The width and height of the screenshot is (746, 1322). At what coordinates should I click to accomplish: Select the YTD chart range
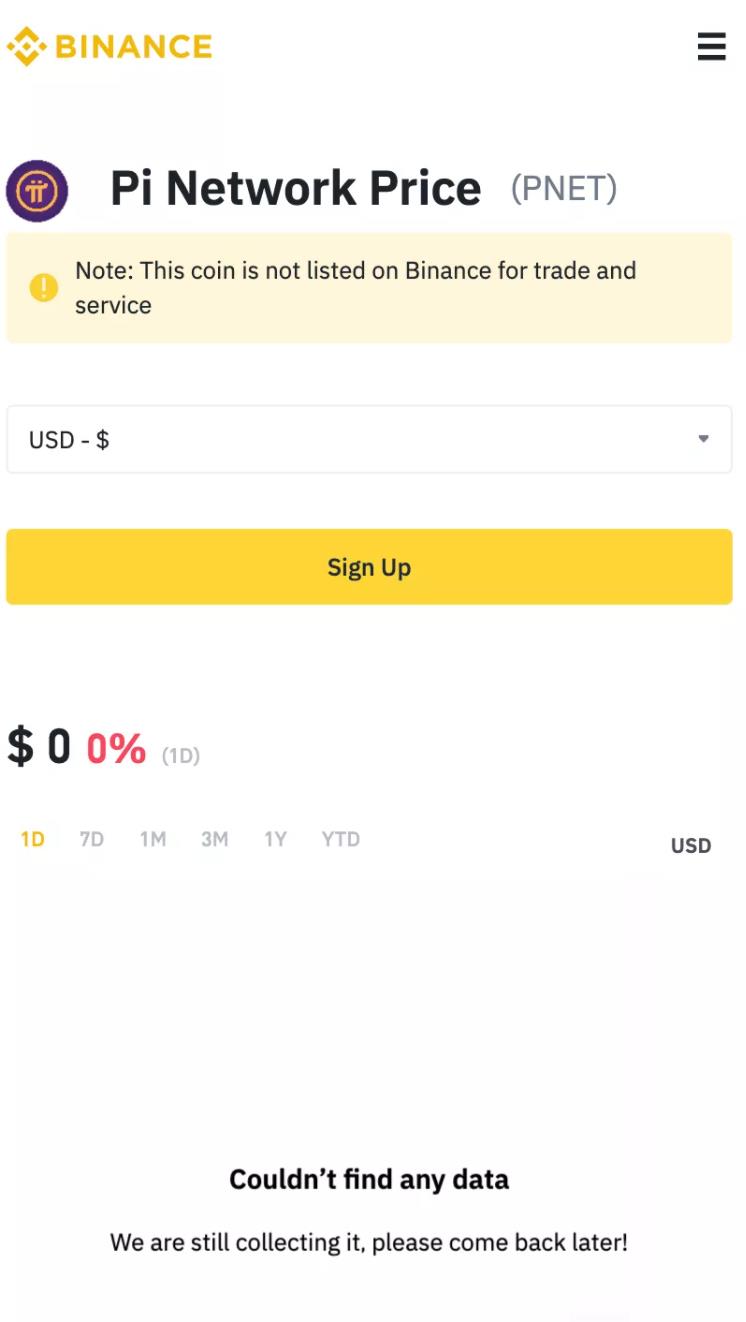pos(340,839)
